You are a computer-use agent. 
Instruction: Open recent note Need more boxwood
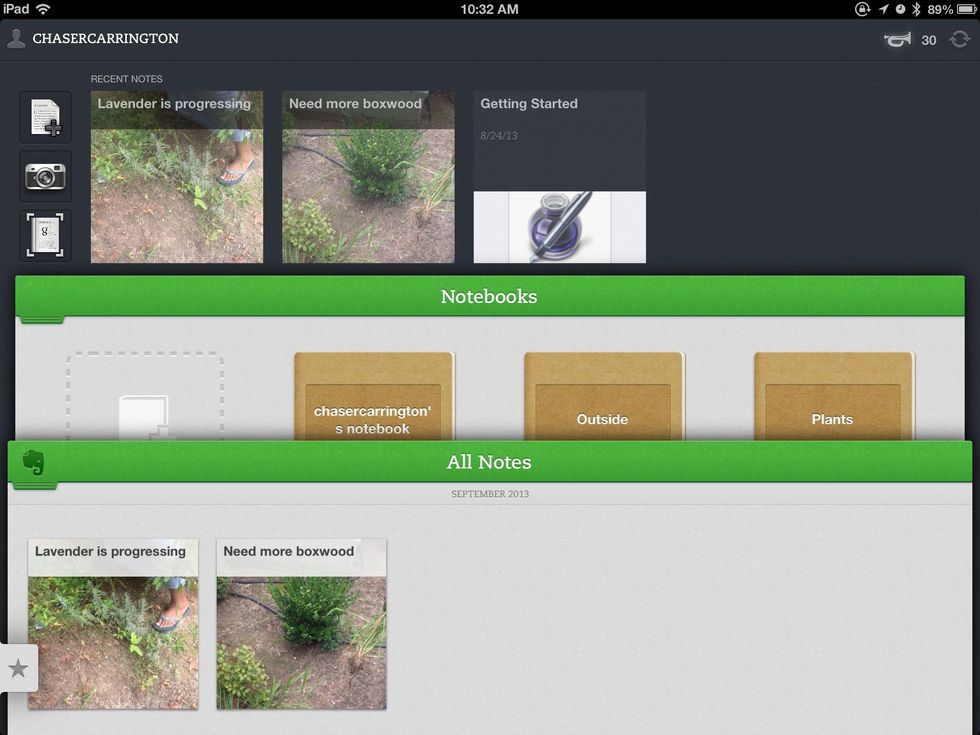[x=368, y=177]
